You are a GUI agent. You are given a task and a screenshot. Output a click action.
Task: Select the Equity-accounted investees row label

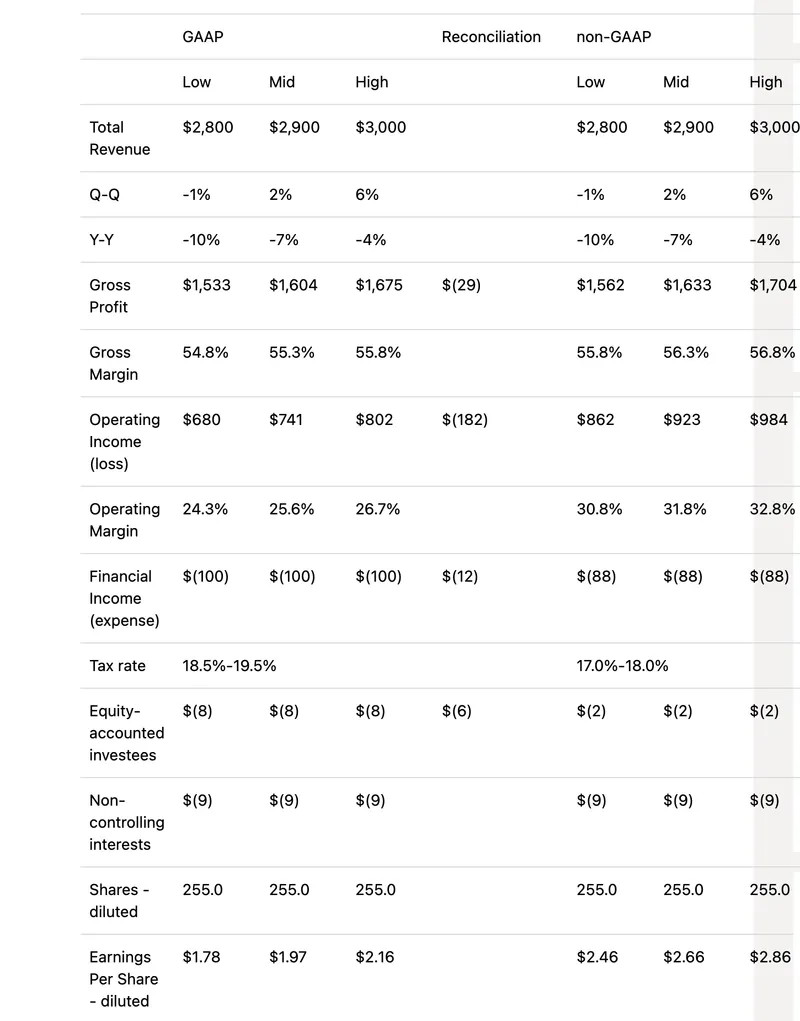pyautogui.click(x=123, y=733)
